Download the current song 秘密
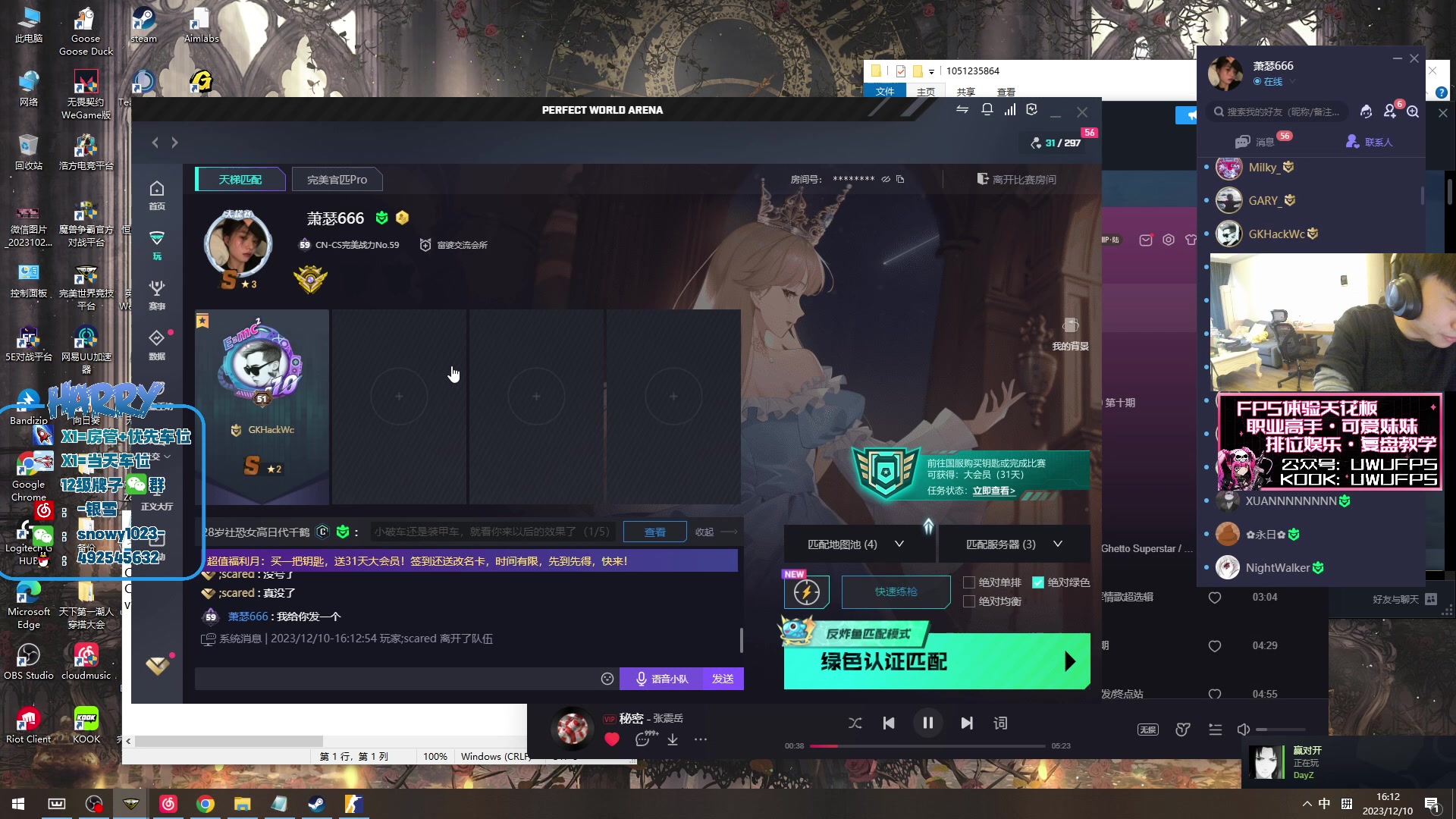1456x819 pixels. (x=673, y=739)
